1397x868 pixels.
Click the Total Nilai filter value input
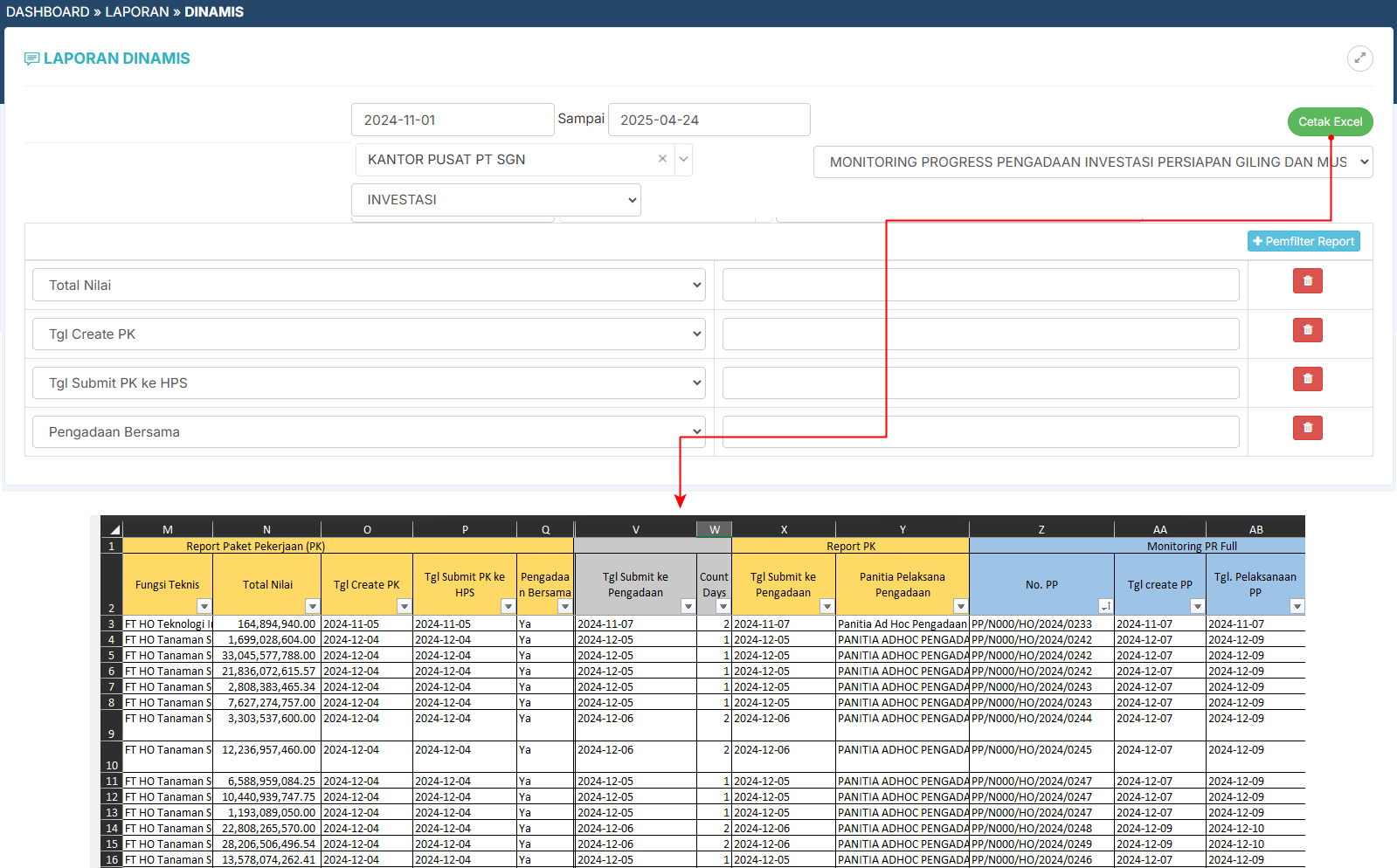(x=980, y=286)
